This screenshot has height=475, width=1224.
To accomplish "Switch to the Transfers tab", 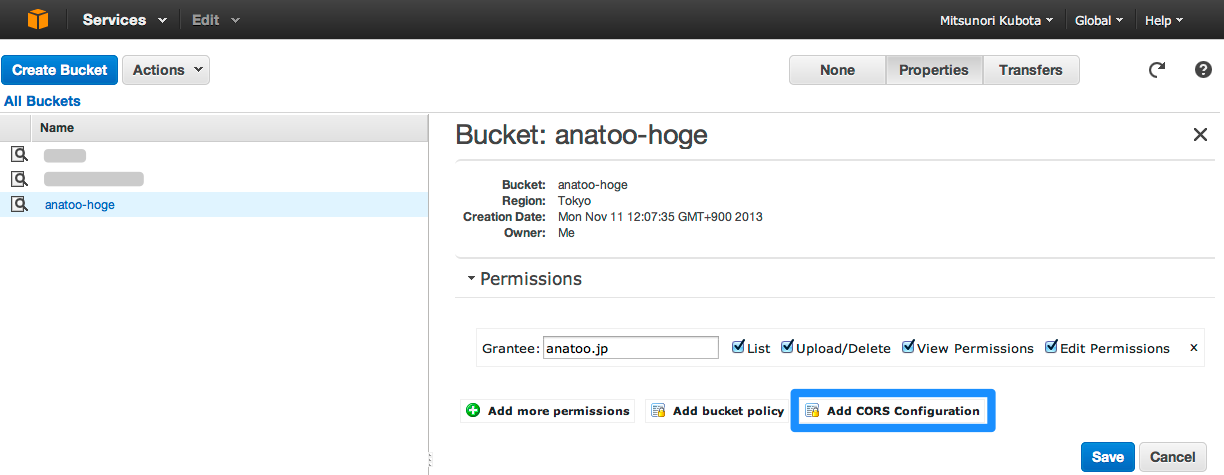I will tap(1030, 70).
